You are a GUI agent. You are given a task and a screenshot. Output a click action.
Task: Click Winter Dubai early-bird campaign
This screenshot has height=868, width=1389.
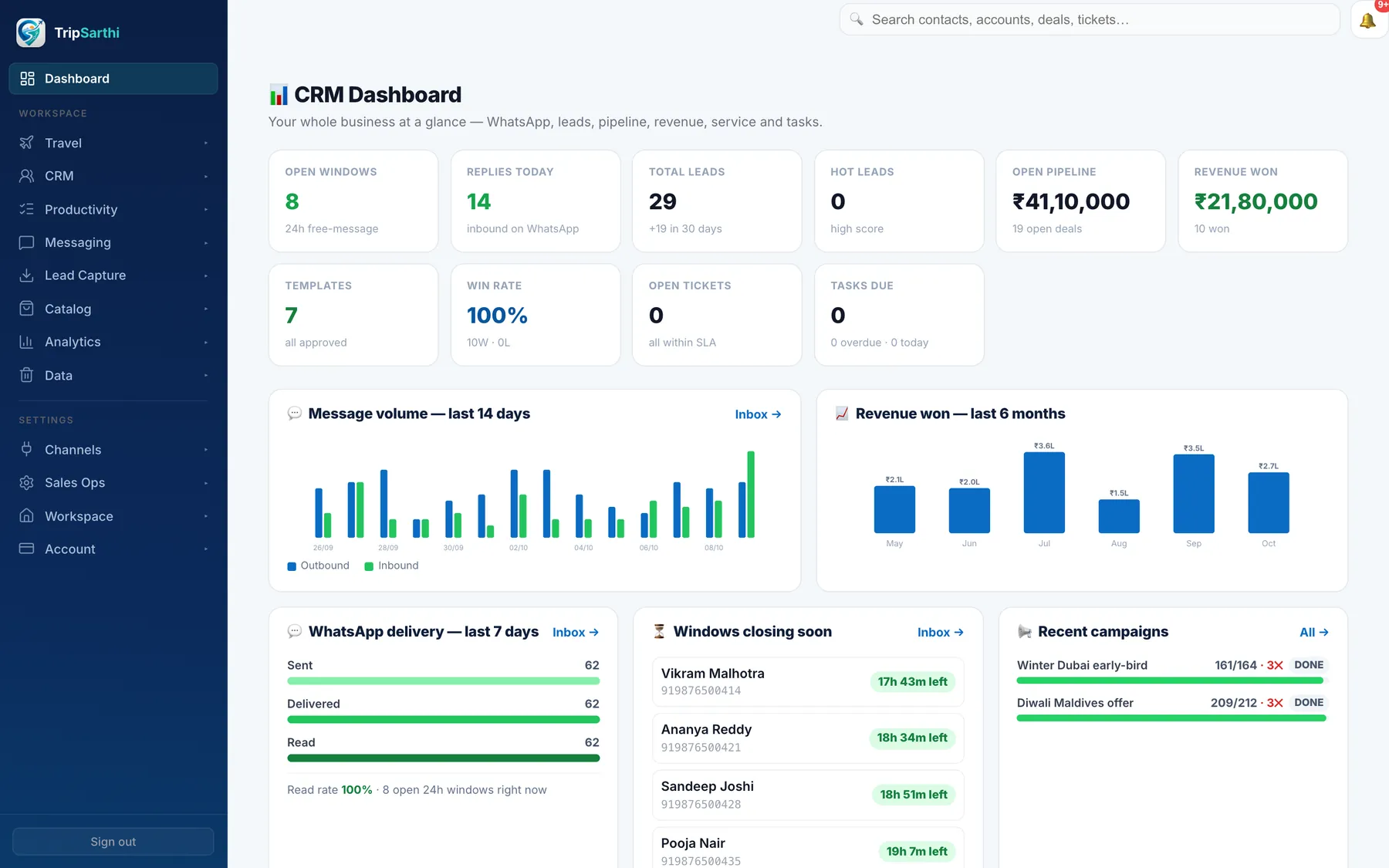pos(1171,671)
